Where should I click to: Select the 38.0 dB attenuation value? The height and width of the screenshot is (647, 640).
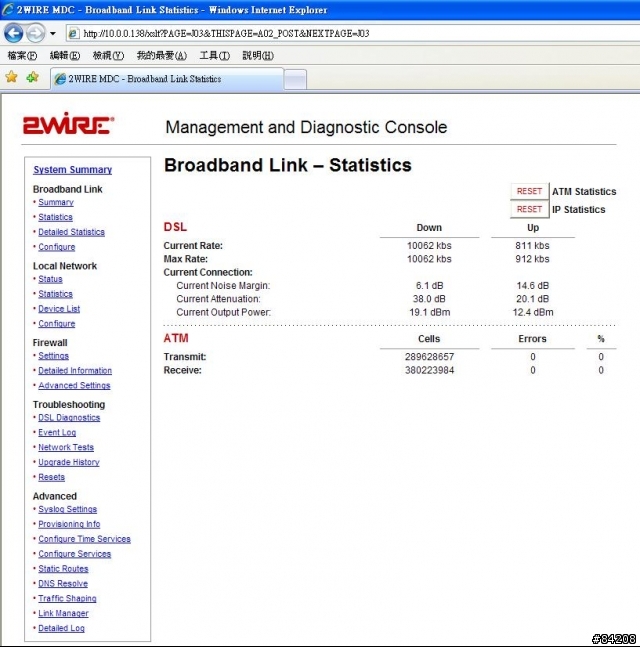429,299
